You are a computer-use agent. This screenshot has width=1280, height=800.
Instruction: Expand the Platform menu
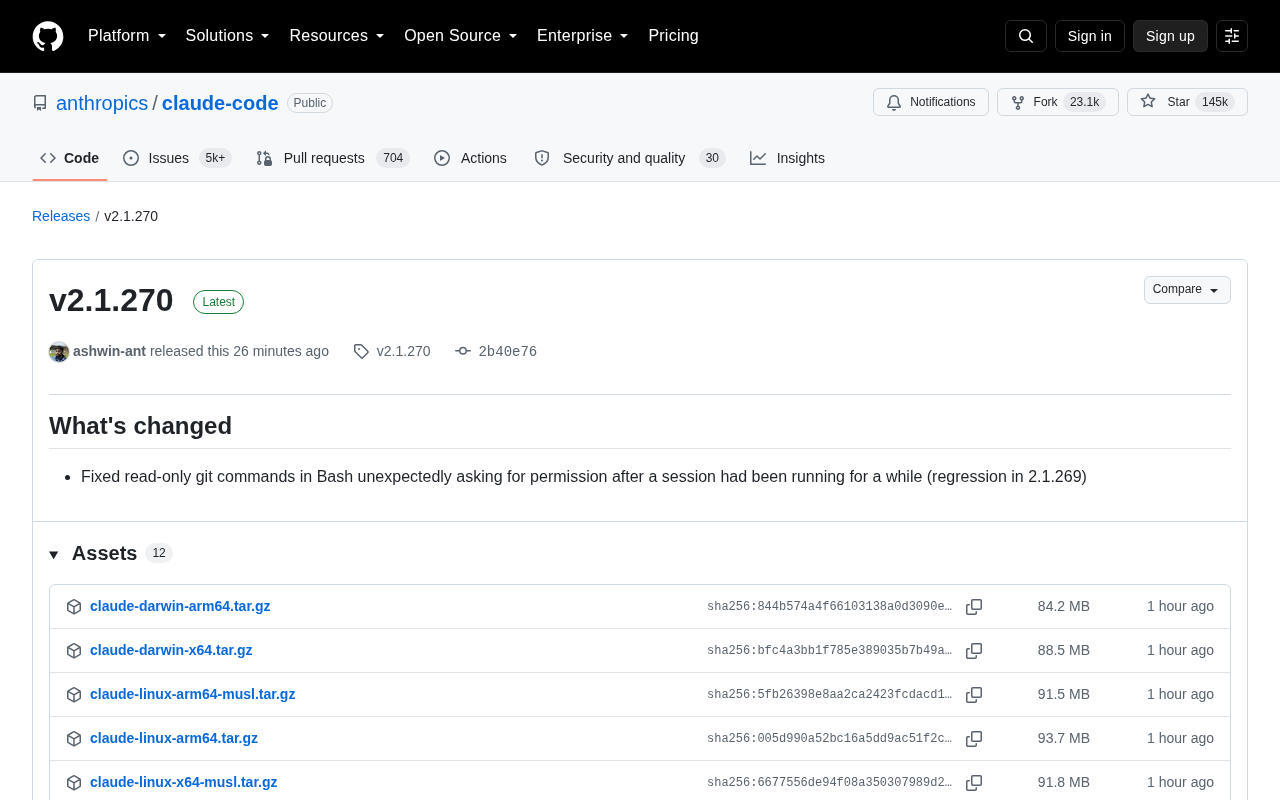coord(127,36)
